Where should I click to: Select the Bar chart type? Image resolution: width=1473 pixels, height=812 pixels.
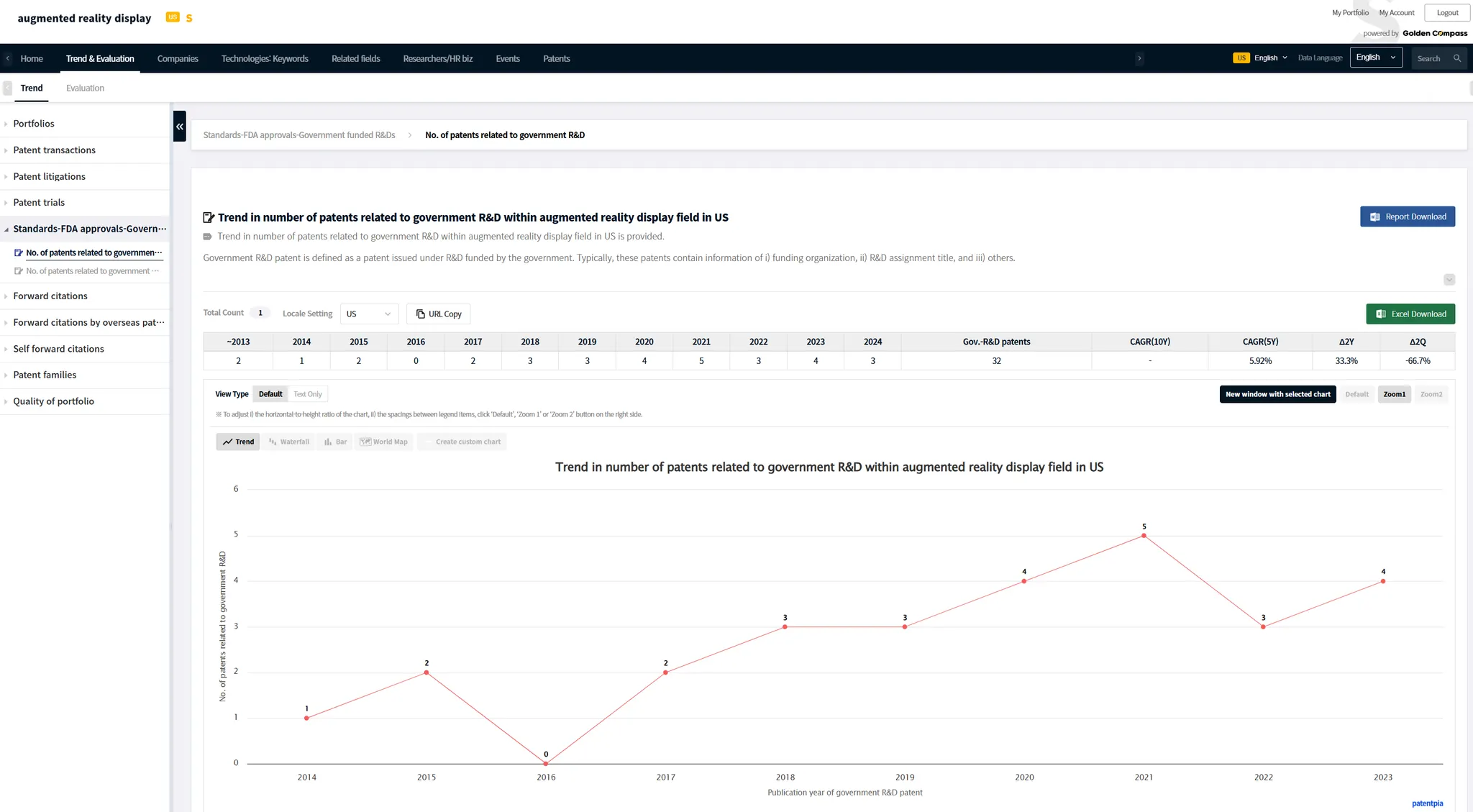335,442
